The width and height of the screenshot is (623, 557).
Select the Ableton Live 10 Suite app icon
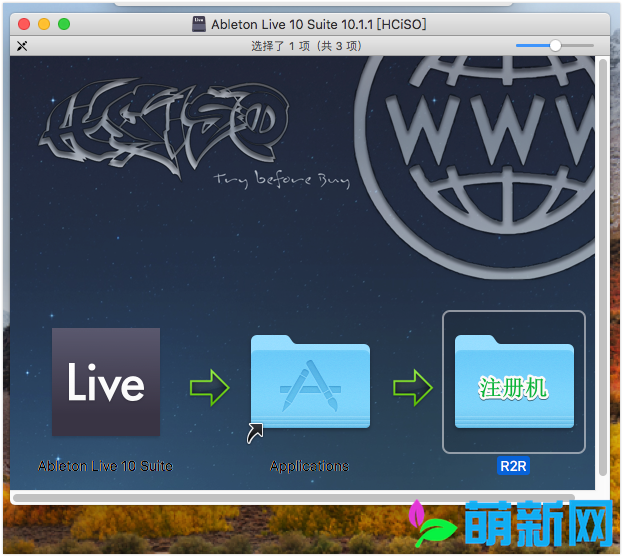pyautogui.click(x=106, y=382)
